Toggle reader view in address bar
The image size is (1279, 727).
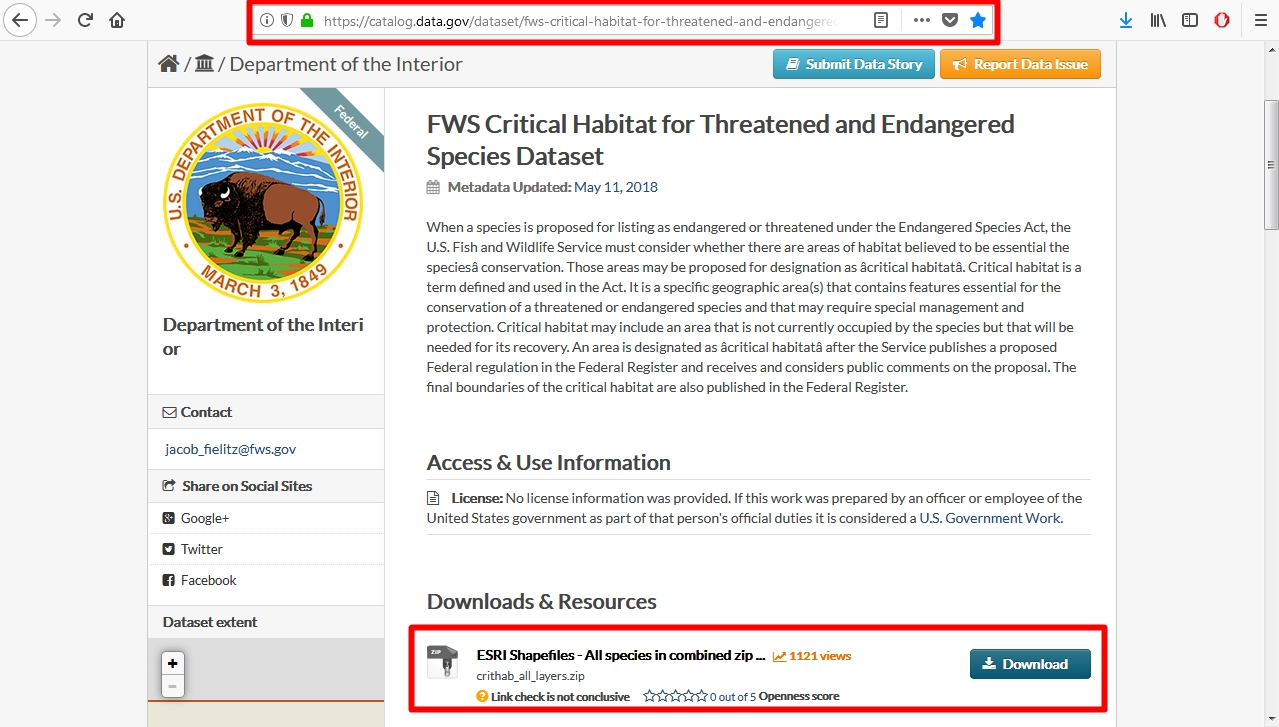pyautogui.click(x=881, y=20)
